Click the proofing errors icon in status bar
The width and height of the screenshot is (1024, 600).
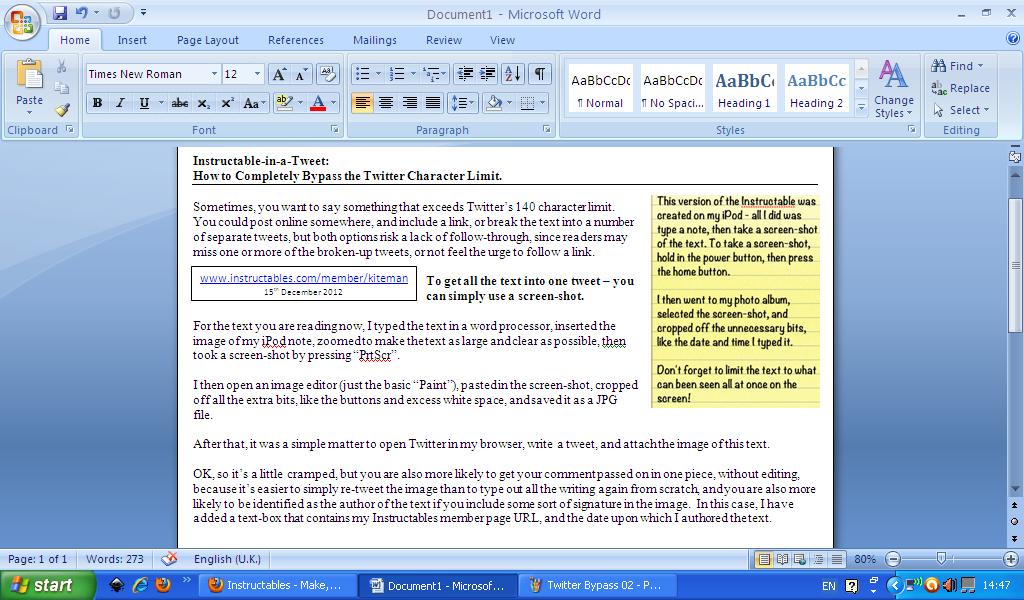169,559
